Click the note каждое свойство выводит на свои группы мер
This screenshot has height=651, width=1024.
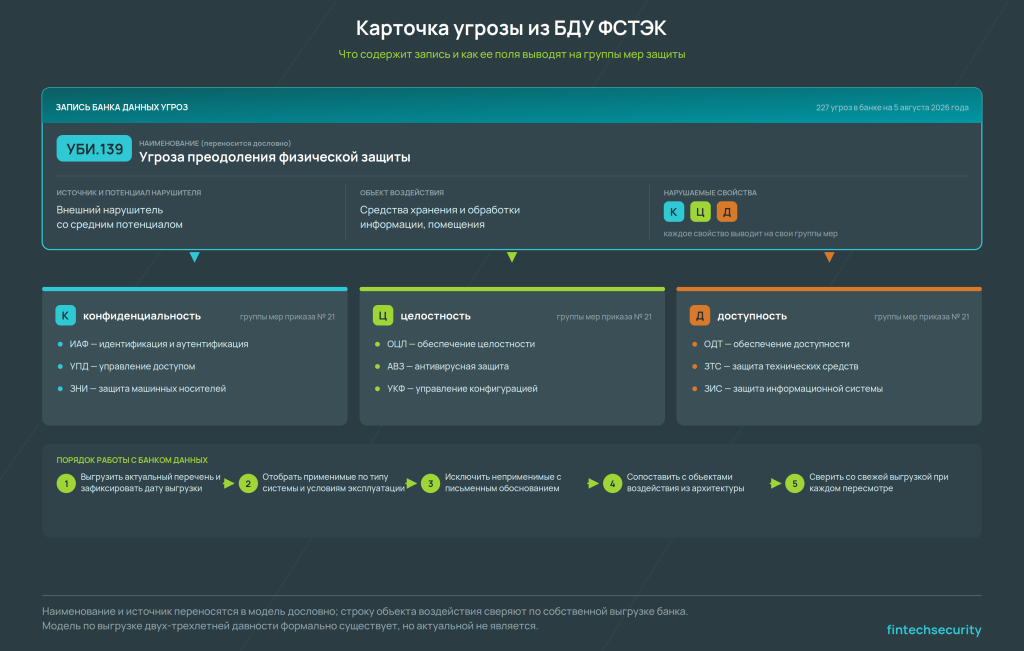750,234
